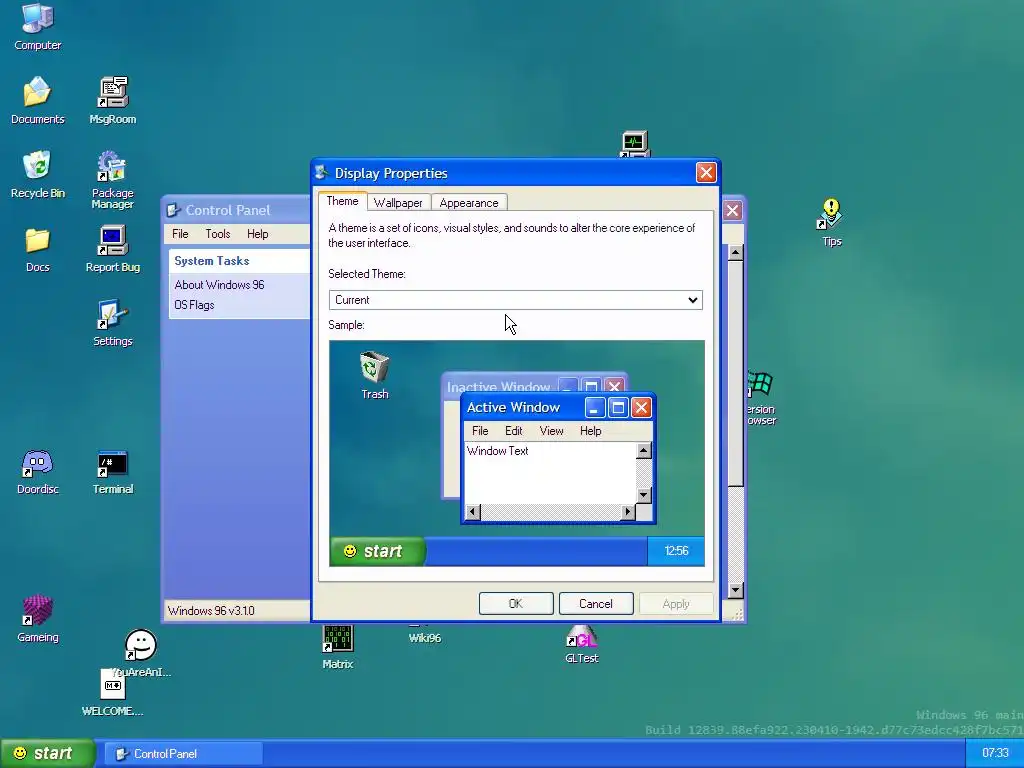Click the Control Panel title bar icon

click(173, 210)
